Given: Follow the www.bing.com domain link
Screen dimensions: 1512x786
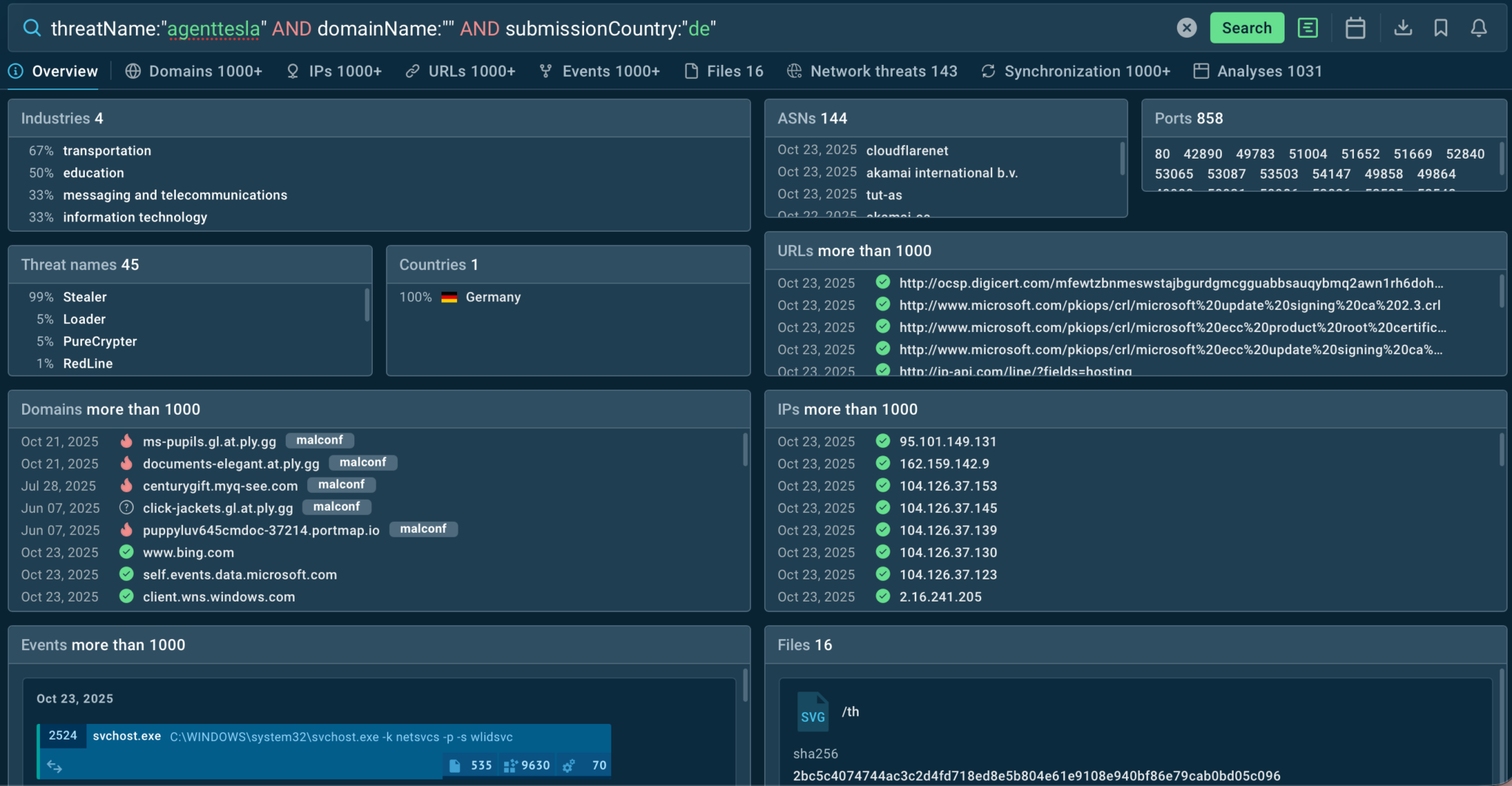Looking at the screenshot, I should point(188,552).
